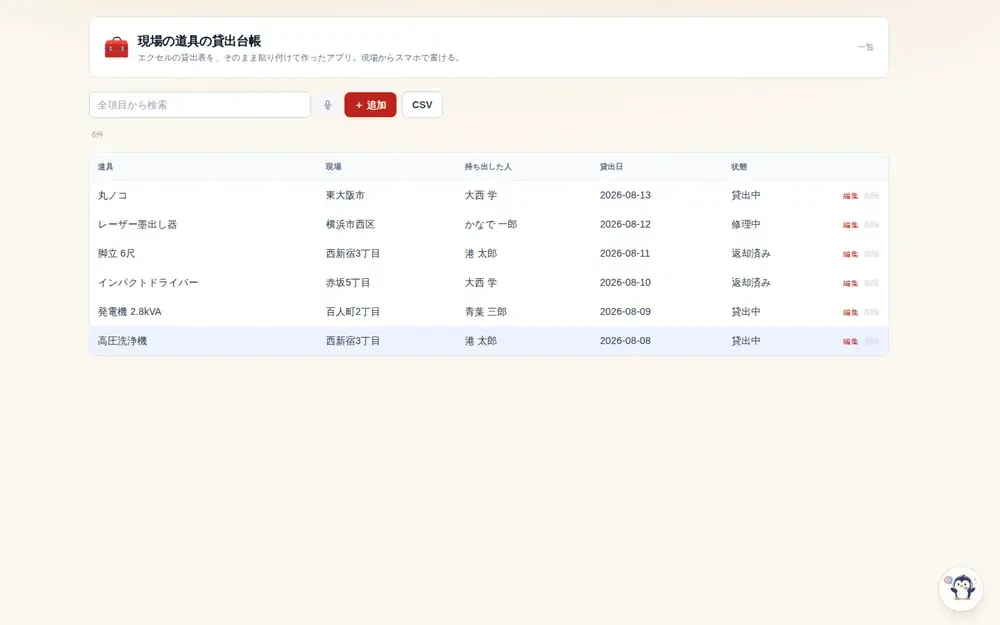Click 港 太郎 in the 高圧洗浄機 row
The width and height of the screenshot is (1000, 625).
point(481,341)
